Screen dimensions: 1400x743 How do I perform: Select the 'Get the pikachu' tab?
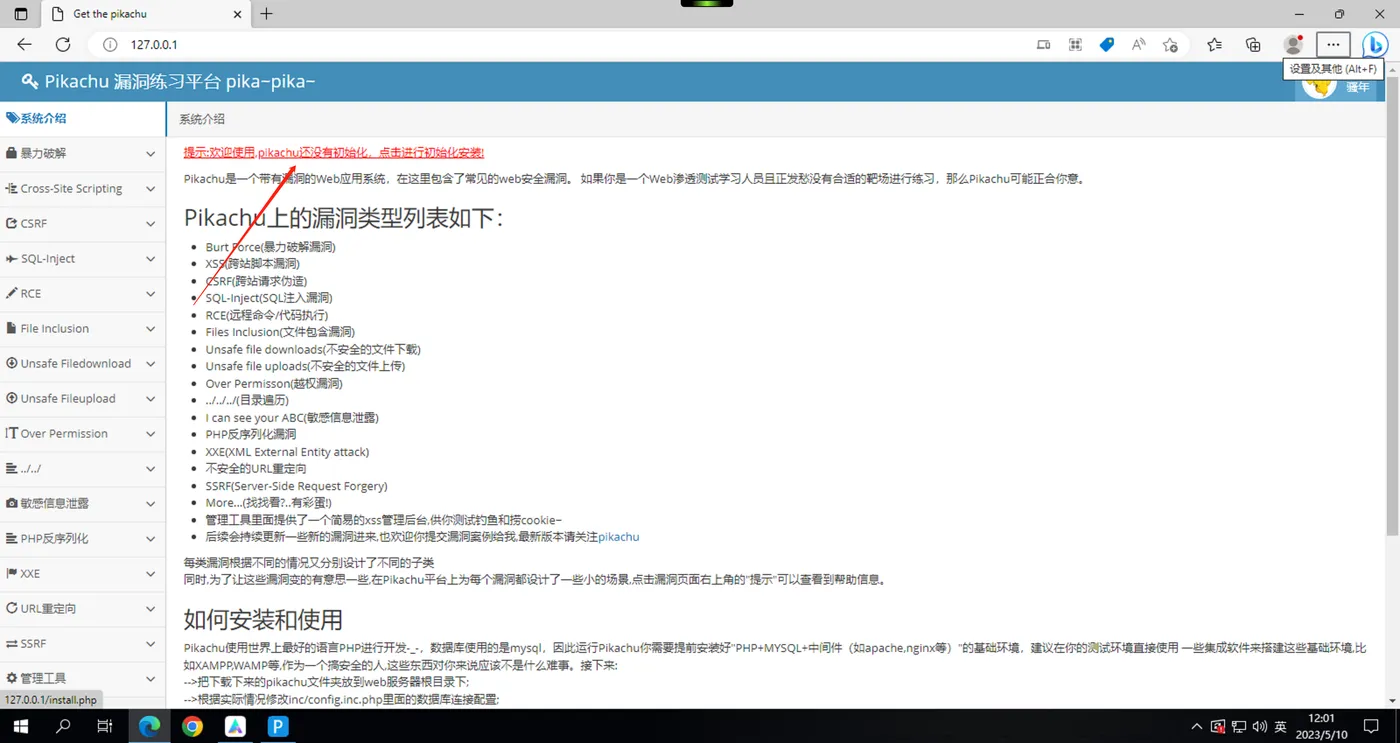(144, 14)
